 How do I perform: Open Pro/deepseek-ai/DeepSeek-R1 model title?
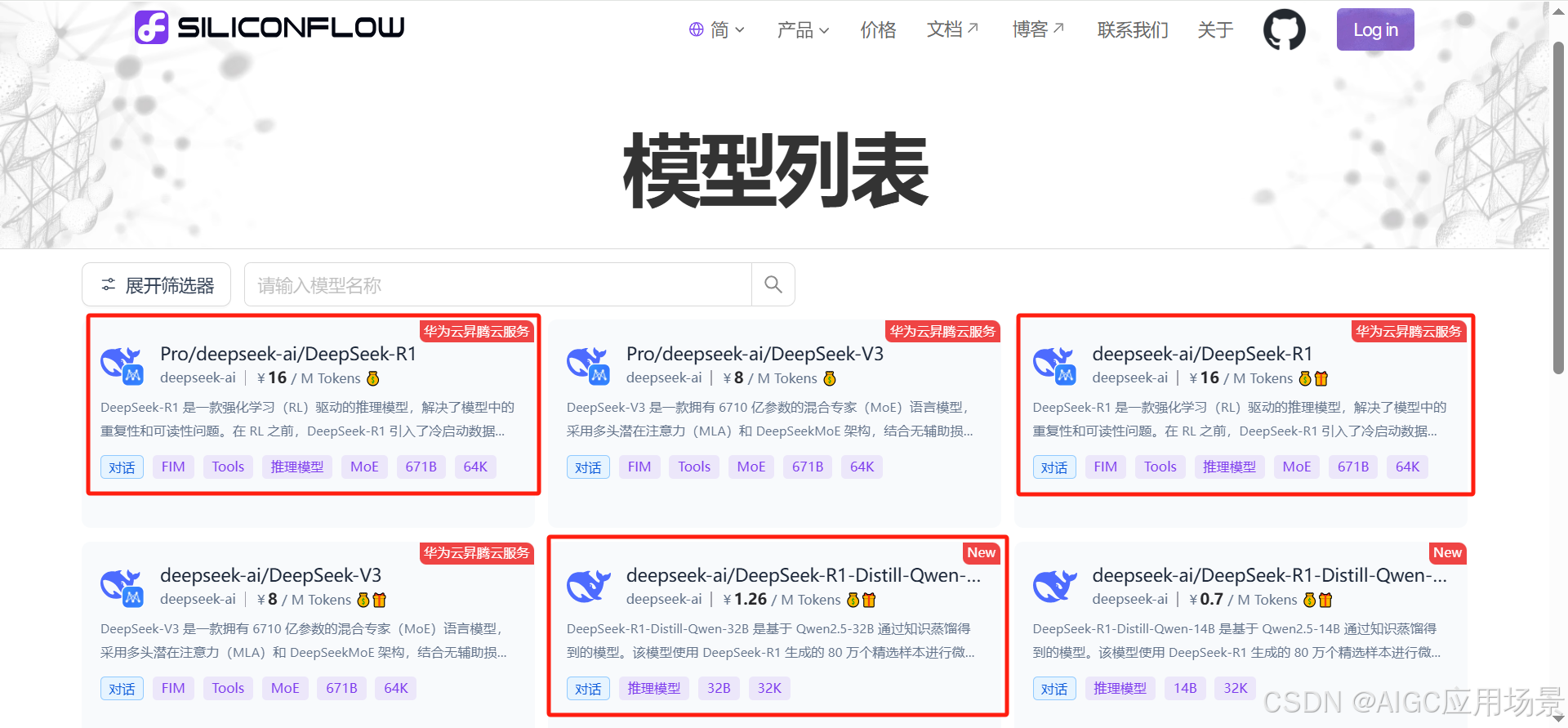(x=288, y=354)
